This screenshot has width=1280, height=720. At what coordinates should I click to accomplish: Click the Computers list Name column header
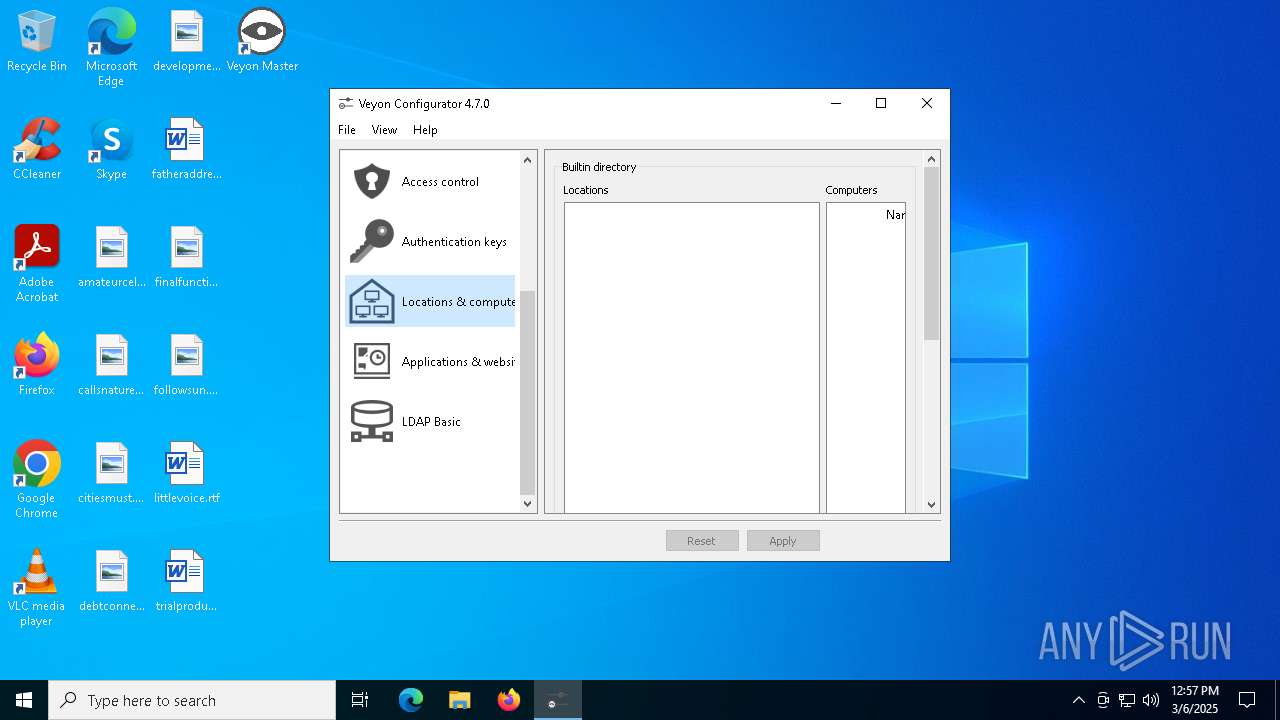(x=895, y=215)
